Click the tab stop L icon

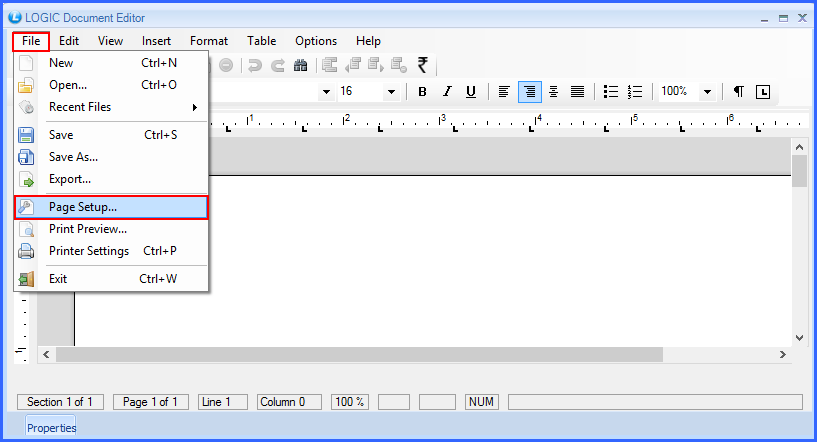763,92
